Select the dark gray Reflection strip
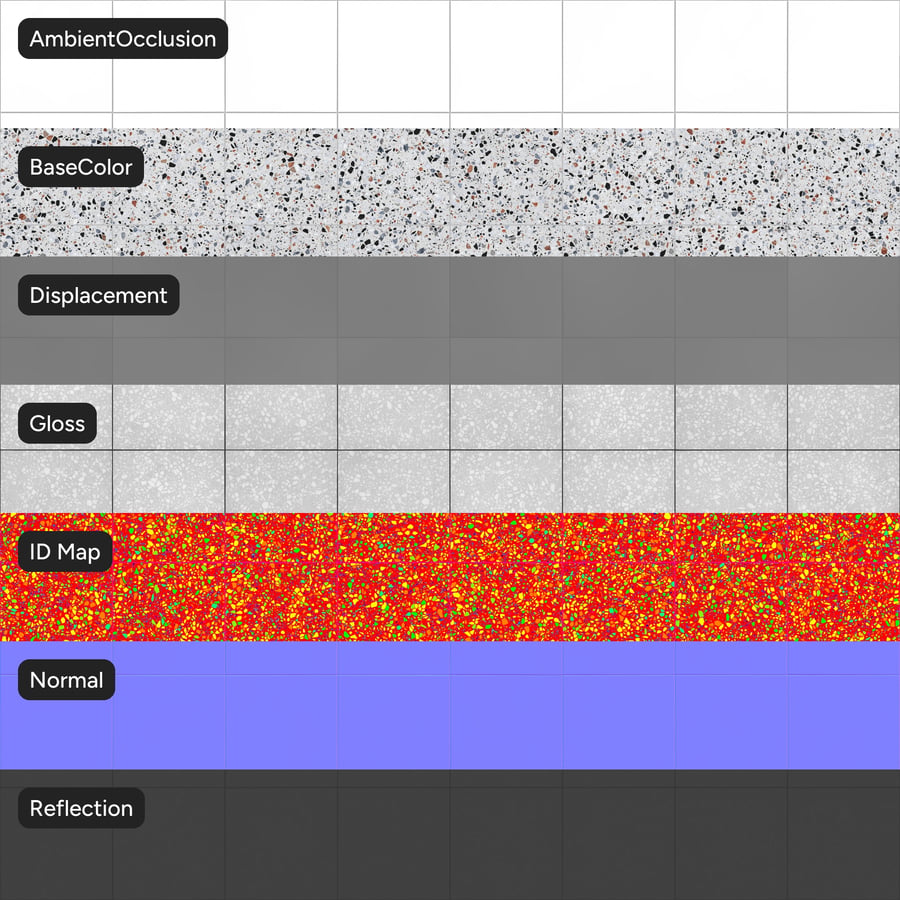Screen dimensions: 900x900 [450, 835]
